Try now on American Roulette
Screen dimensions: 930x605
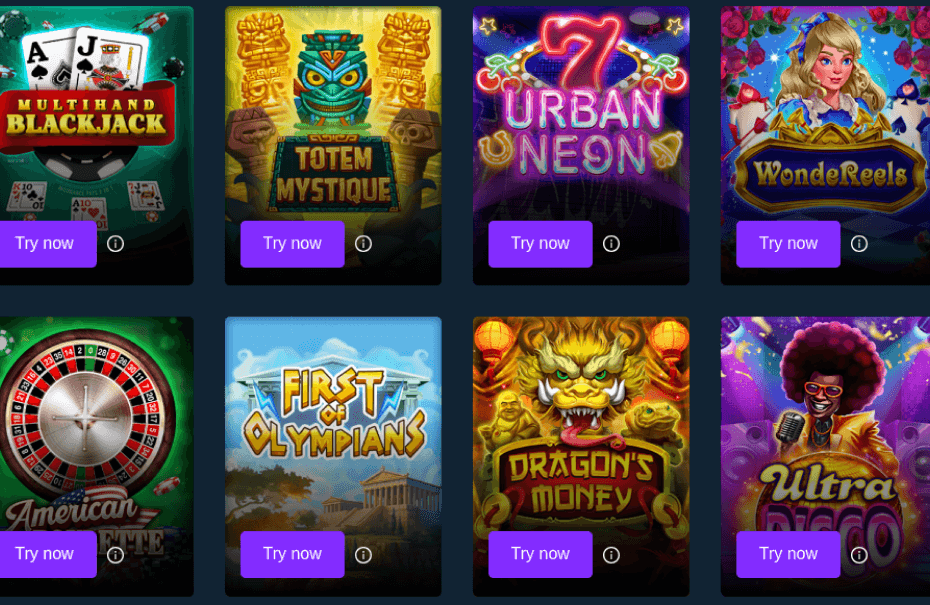click(47, 554)
